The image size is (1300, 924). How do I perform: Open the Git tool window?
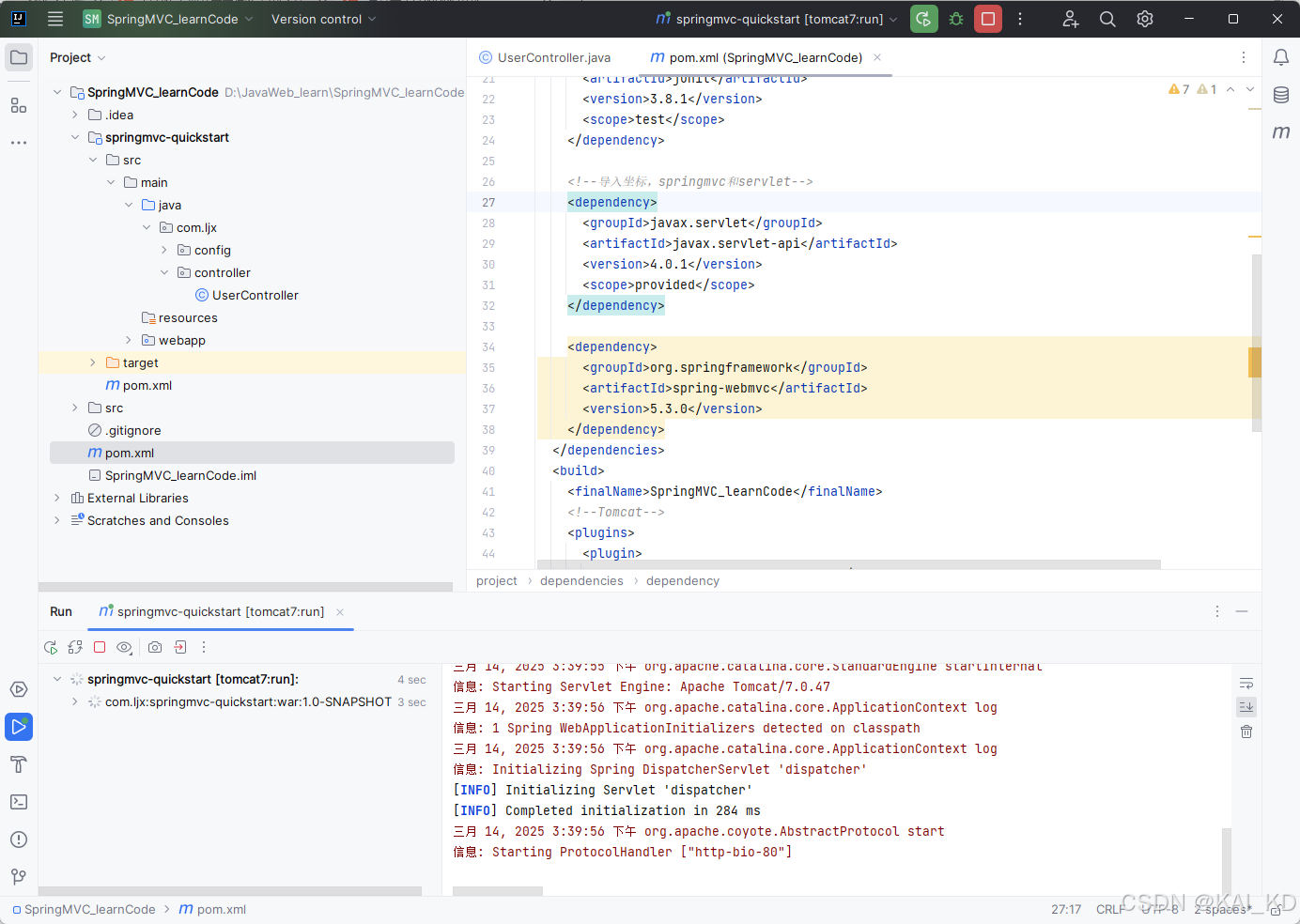tap(19, 877)
